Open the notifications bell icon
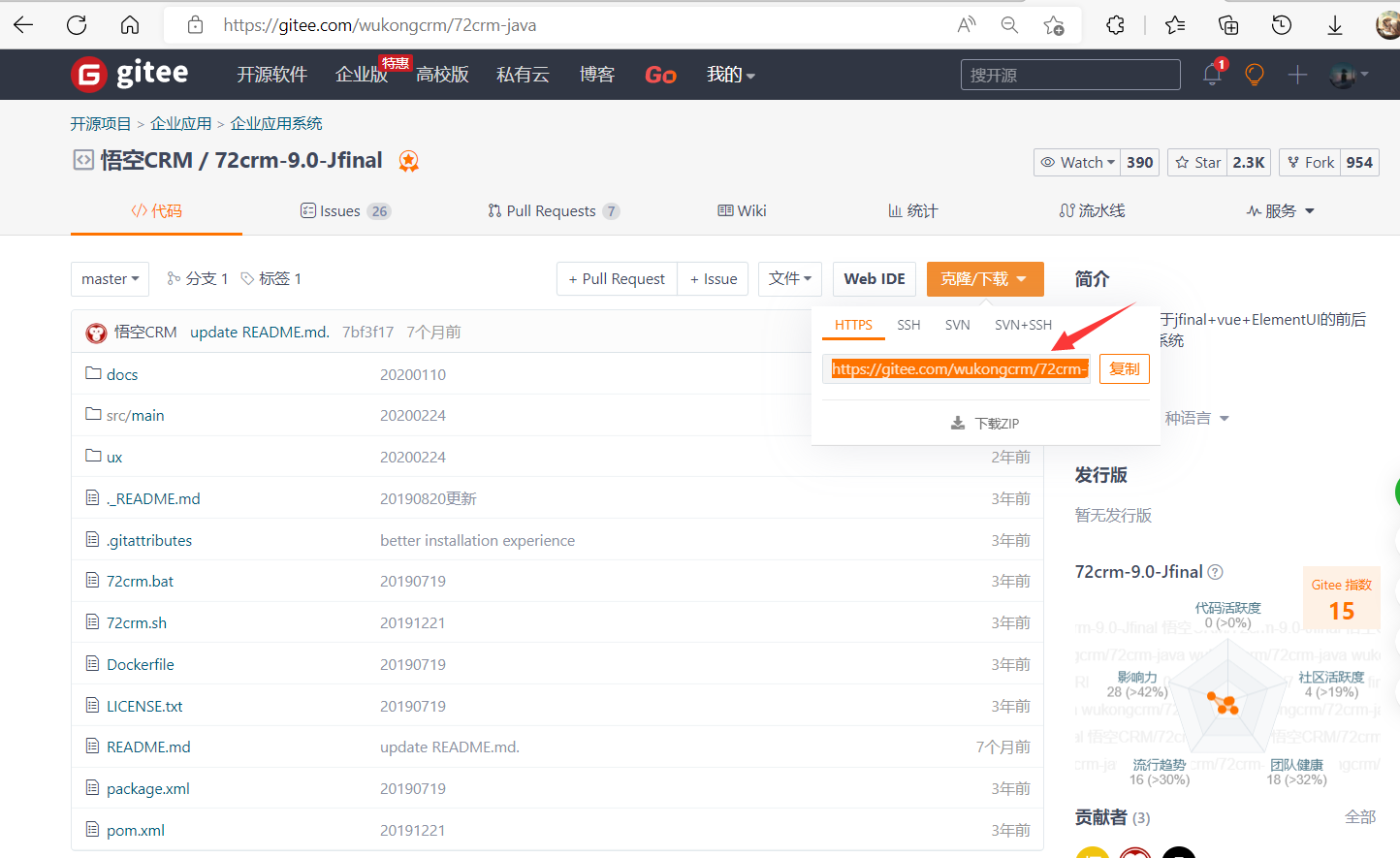 click(x=1212, y=75)
